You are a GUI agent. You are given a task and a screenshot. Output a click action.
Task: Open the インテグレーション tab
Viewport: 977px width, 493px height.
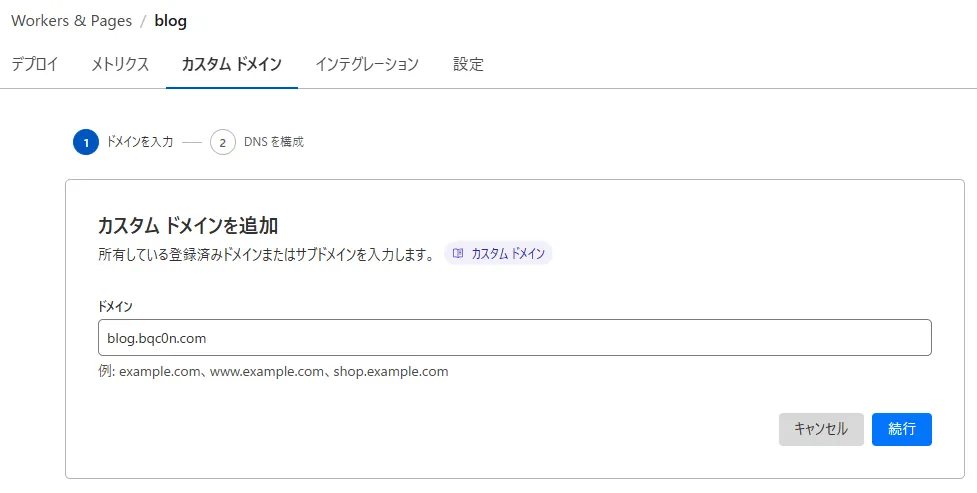pyautogui.click(x=367, y=64)
